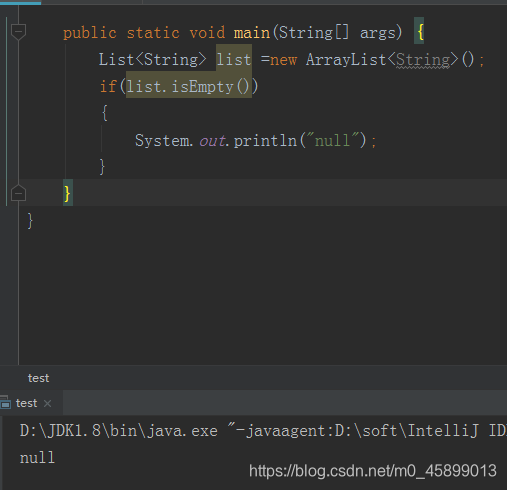The height and width of the screenshot is (490, 507).
Task: Click the 'new' keyword
Action: click(283, 60)
